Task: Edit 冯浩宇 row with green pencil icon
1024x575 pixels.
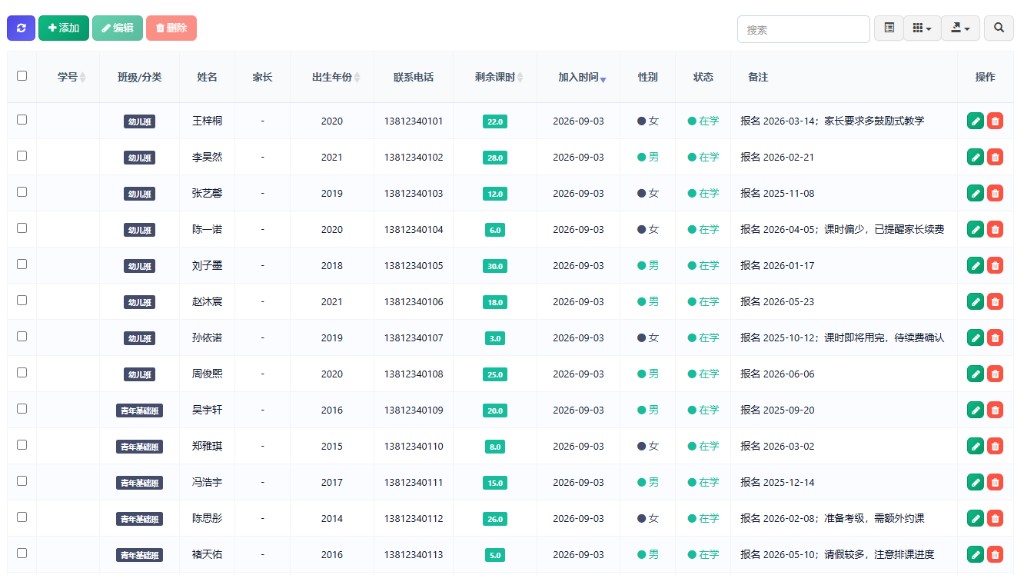Action: coord(975,482)
